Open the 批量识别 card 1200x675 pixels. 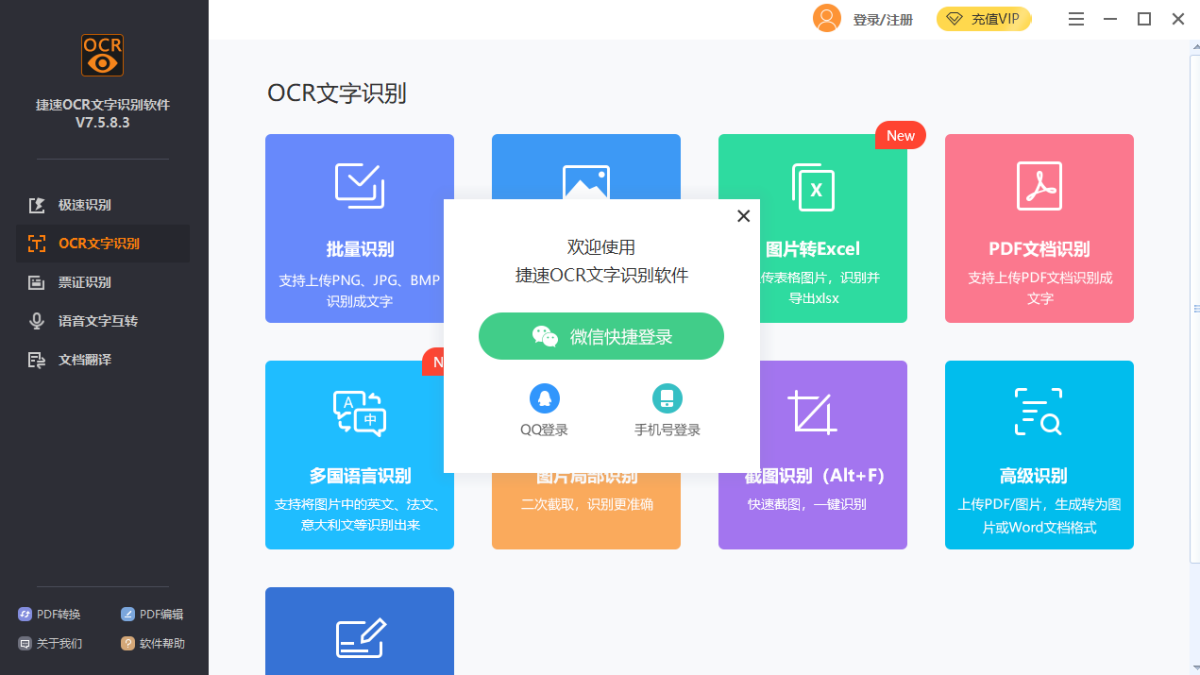pos(359,228)
